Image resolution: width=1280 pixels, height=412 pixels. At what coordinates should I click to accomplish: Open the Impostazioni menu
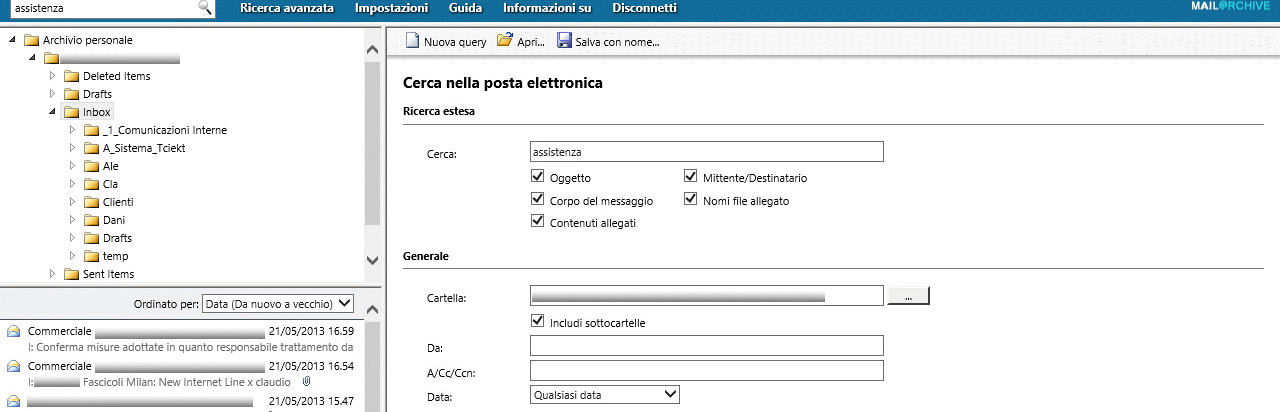click(x=391, y=8)
